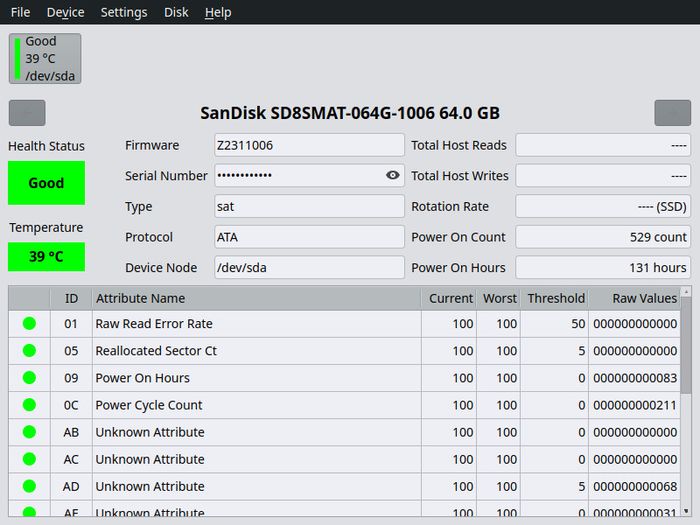The image size is (700, 525).
Task: Click green status dot for Power On Hours row
Action: click(29, 378)
